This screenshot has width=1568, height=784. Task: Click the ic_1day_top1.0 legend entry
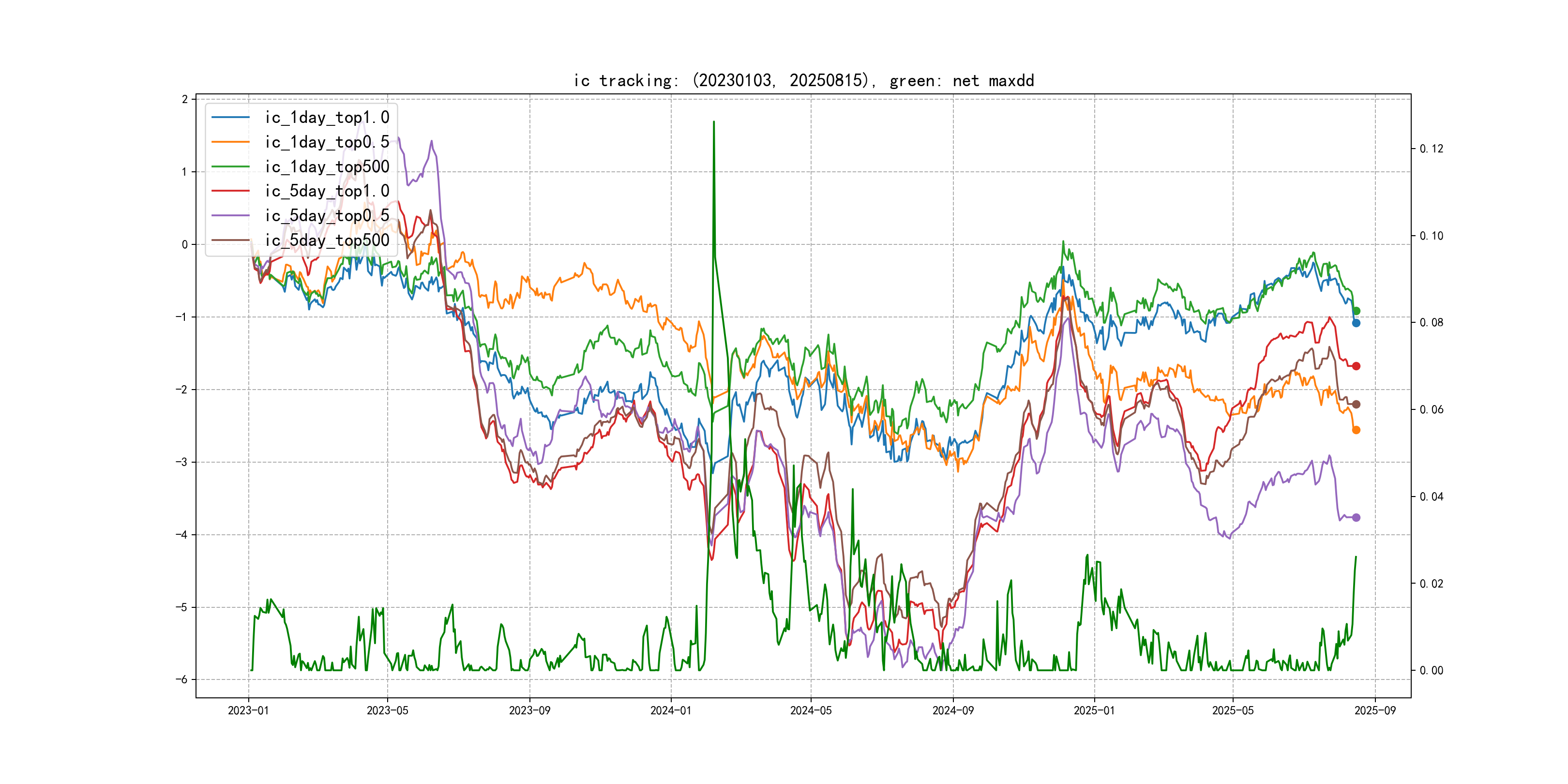(x=327, y=118)
